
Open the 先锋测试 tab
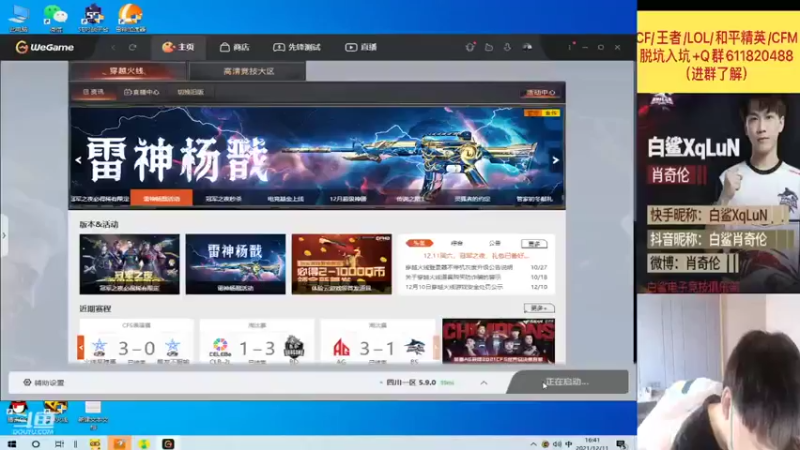click(x=297, y=47)
